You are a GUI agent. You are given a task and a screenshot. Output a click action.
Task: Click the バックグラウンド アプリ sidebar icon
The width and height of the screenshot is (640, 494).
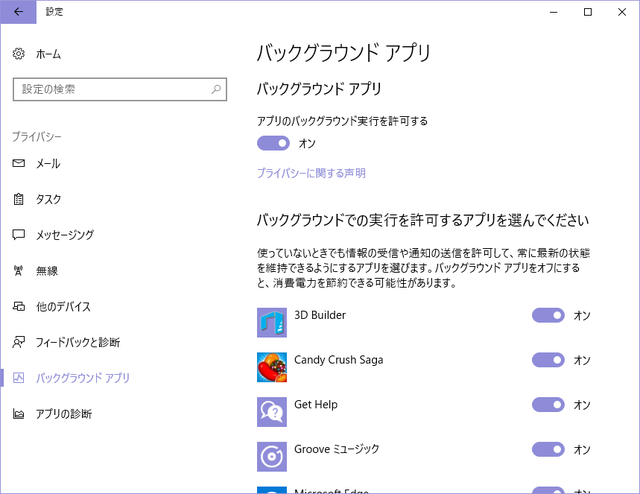tap(18, 378)
